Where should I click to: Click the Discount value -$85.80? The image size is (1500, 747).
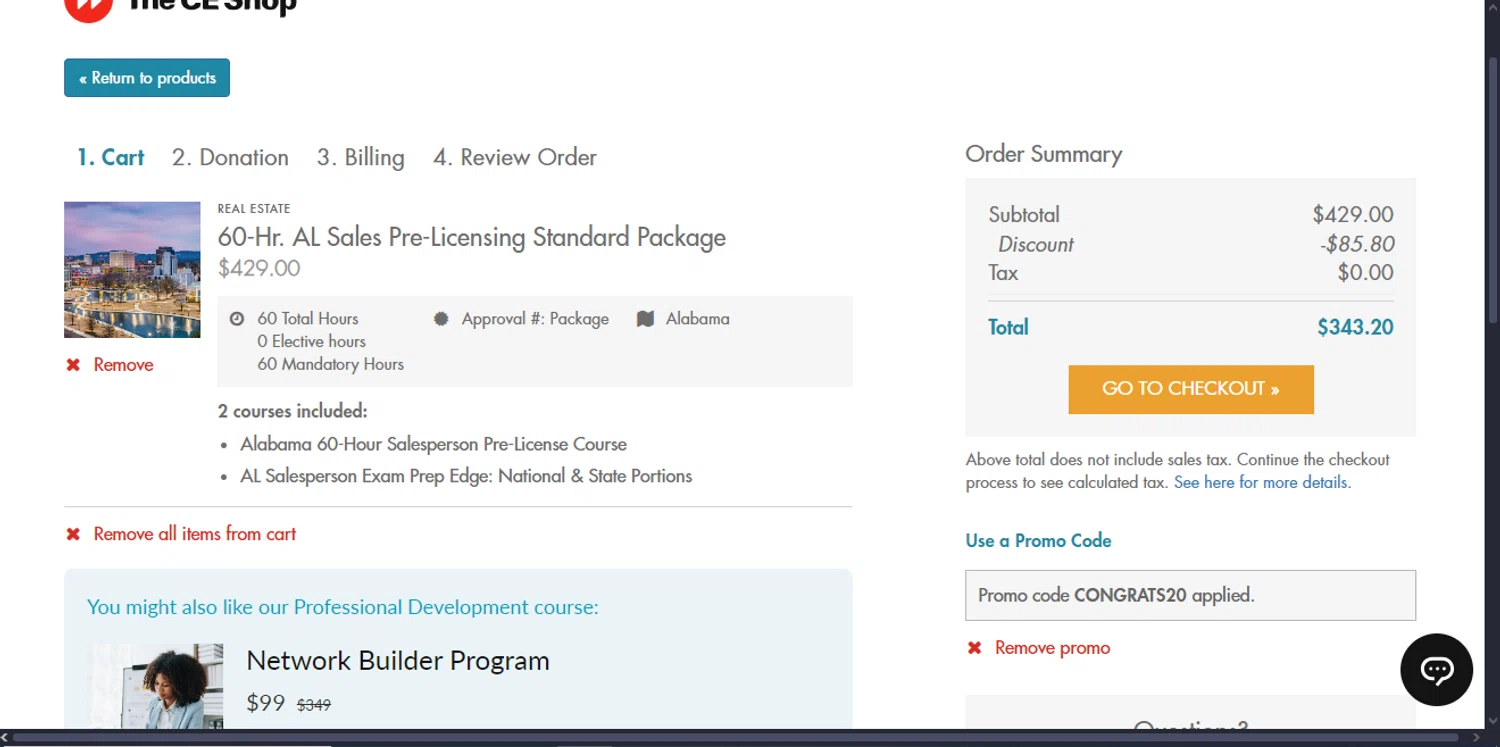[x=1356, y=244]
